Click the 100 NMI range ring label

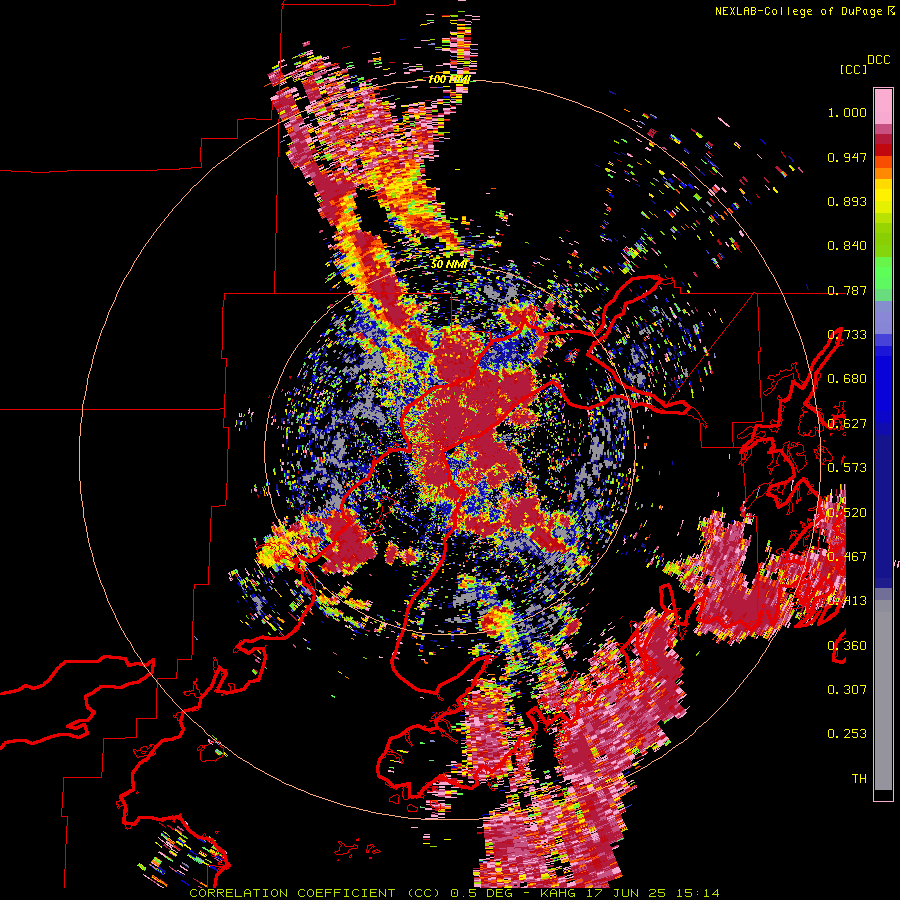point(449,79)
